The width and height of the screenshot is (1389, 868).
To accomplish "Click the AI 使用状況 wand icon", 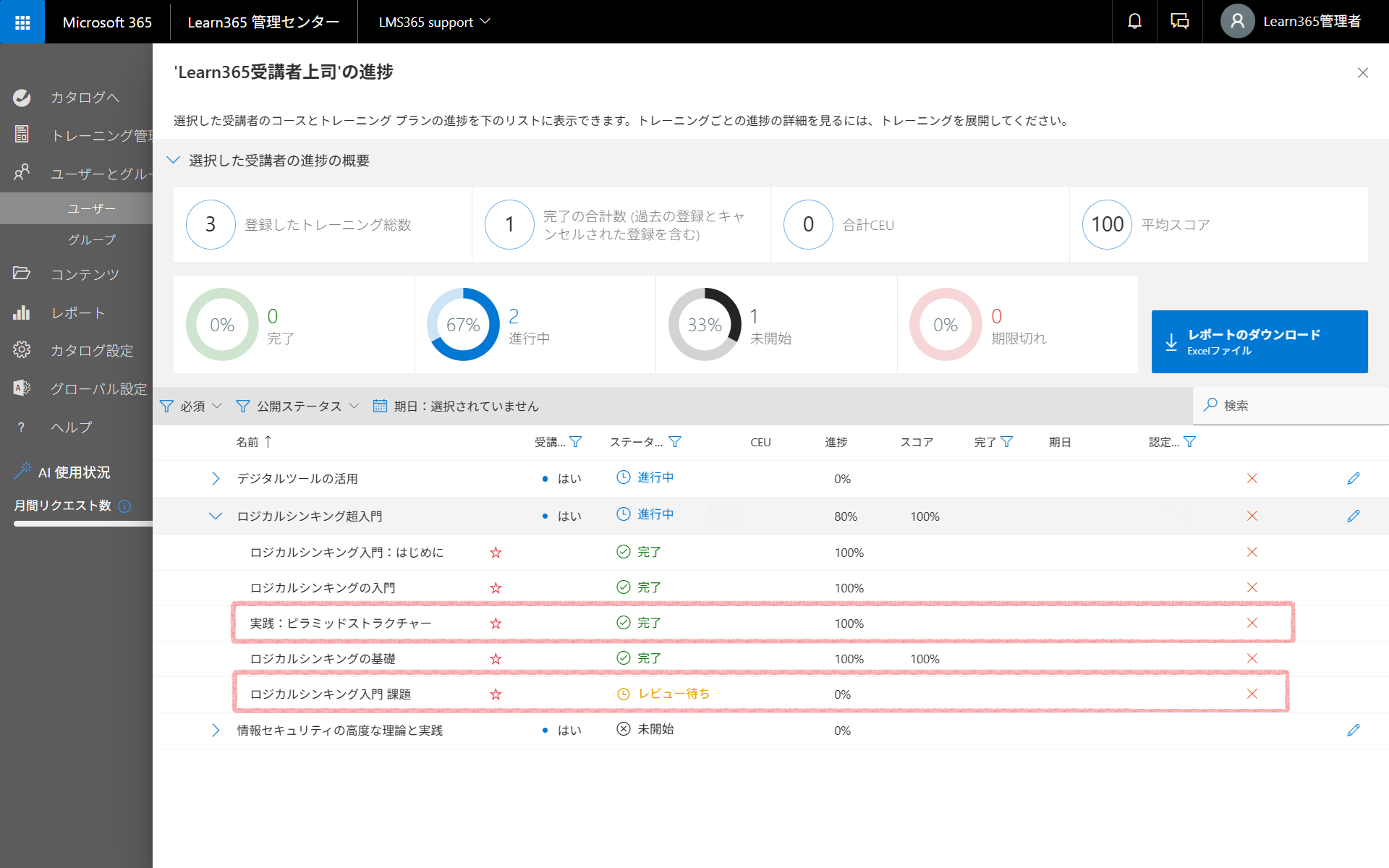I will pyautogui.click(x=22, y=471).
